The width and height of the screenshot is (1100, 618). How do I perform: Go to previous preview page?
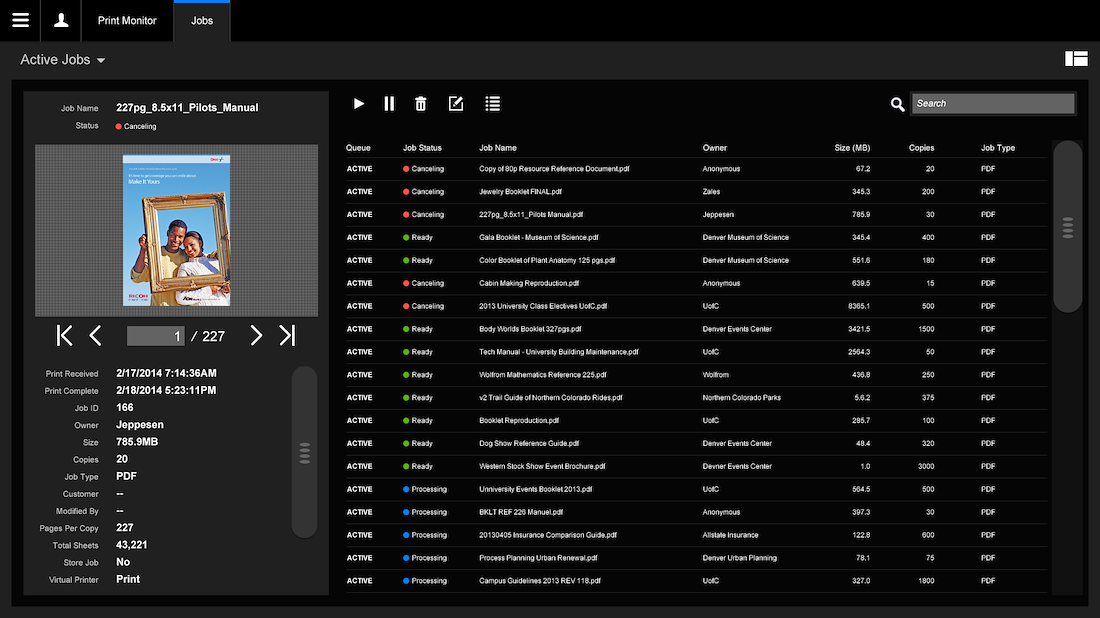pos(95,335)
